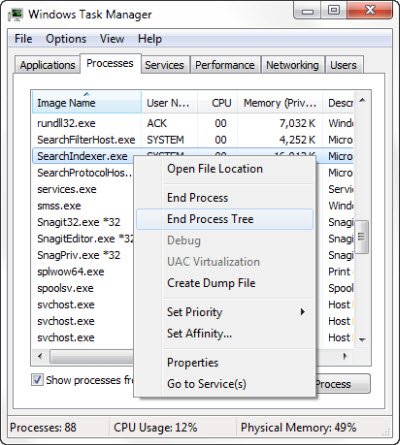Switch to the Performance tab
The height and width of the screenshot is (445, 400).
225,65
